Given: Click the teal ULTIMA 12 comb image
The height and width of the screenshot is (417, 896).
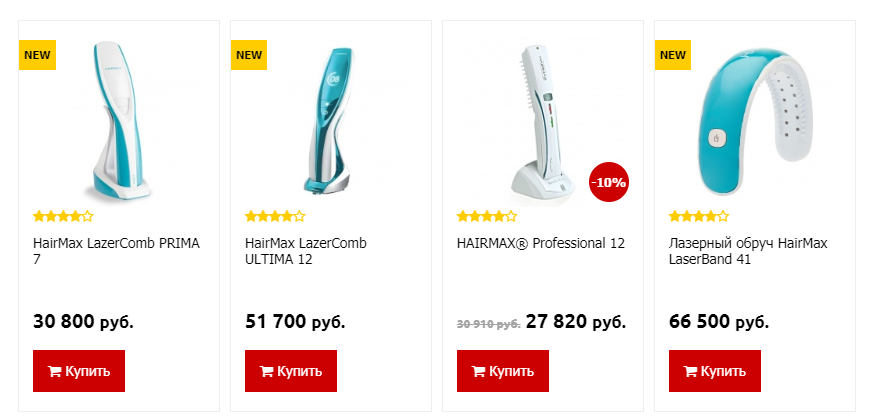Looking at the screenshot, I should (330, 120).
